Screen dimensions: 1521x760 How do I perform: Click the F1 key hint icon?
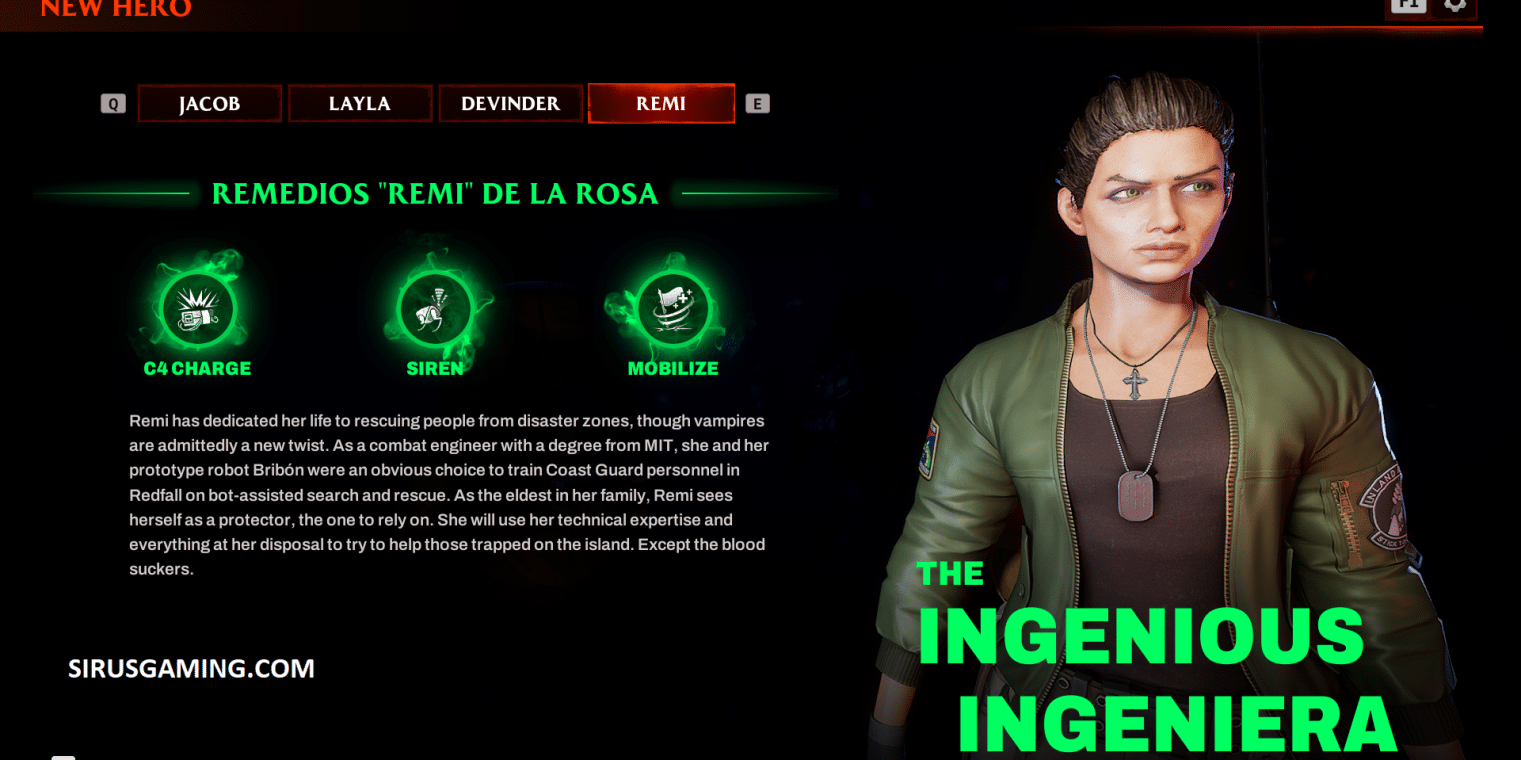tap(1409, 5)
